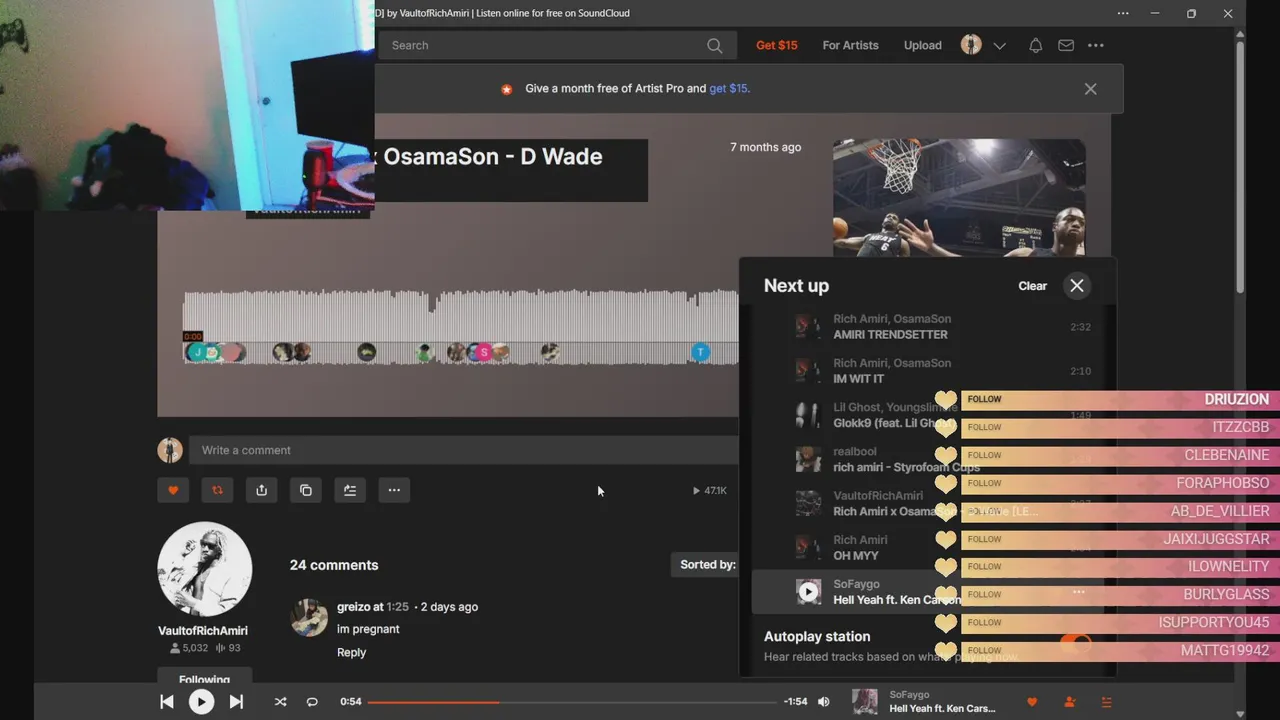The image size is (1280, 720).
Task: Click the page vertical scrollbar
Action: coord(1241,165)
